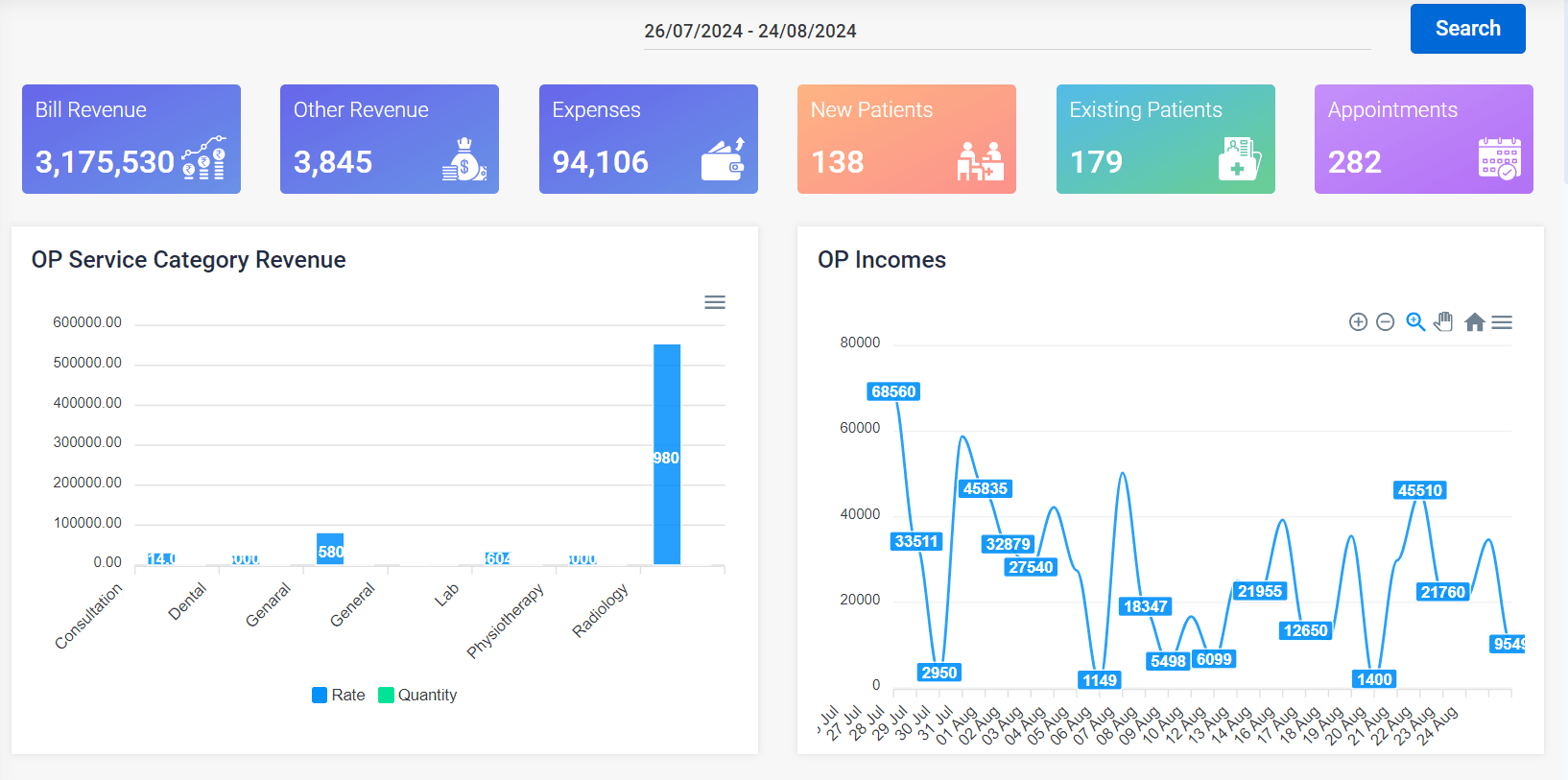
Task: Click the Bill Revenue chart icon
Action: pyautogui.click(x=203, y=158)
